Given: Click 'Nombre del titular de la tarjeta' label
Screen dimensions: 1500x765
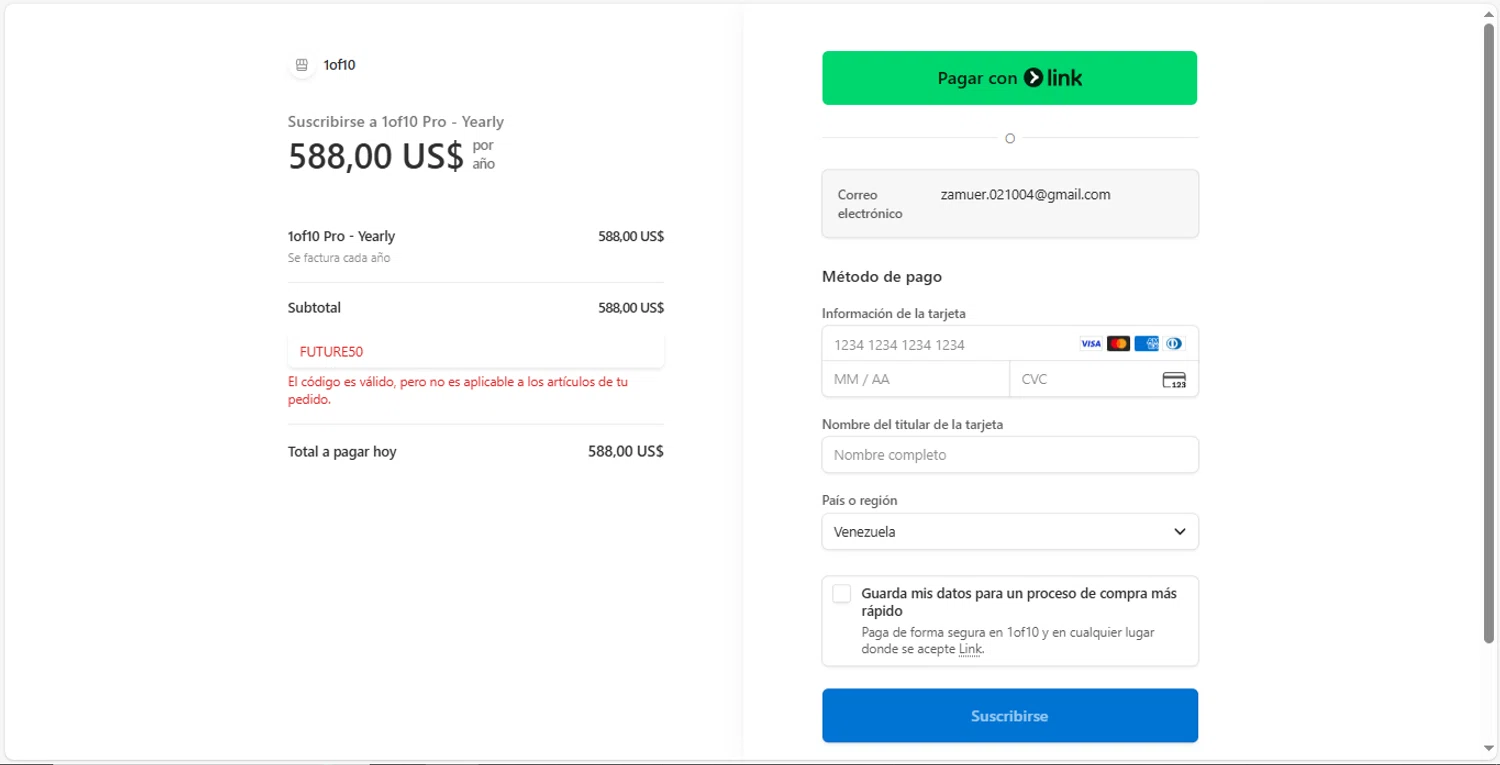Looking at the screenshot, I should point(912,425).
